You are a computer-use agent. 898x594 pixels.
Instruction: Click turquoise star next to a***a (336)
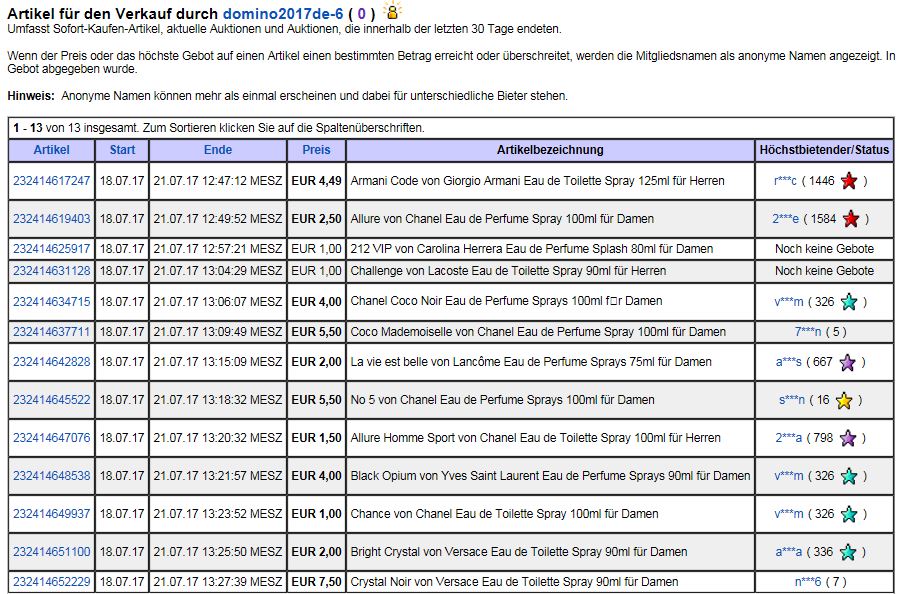[x=848, y=552]
